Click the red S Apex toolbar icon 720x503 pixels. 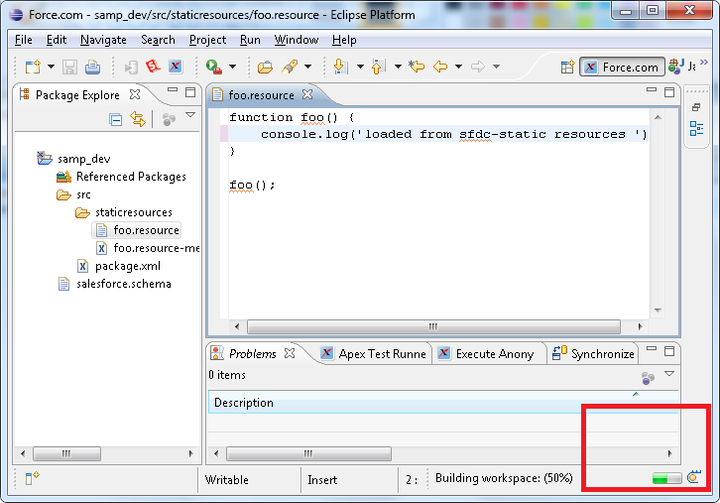(x=152, y=67)
